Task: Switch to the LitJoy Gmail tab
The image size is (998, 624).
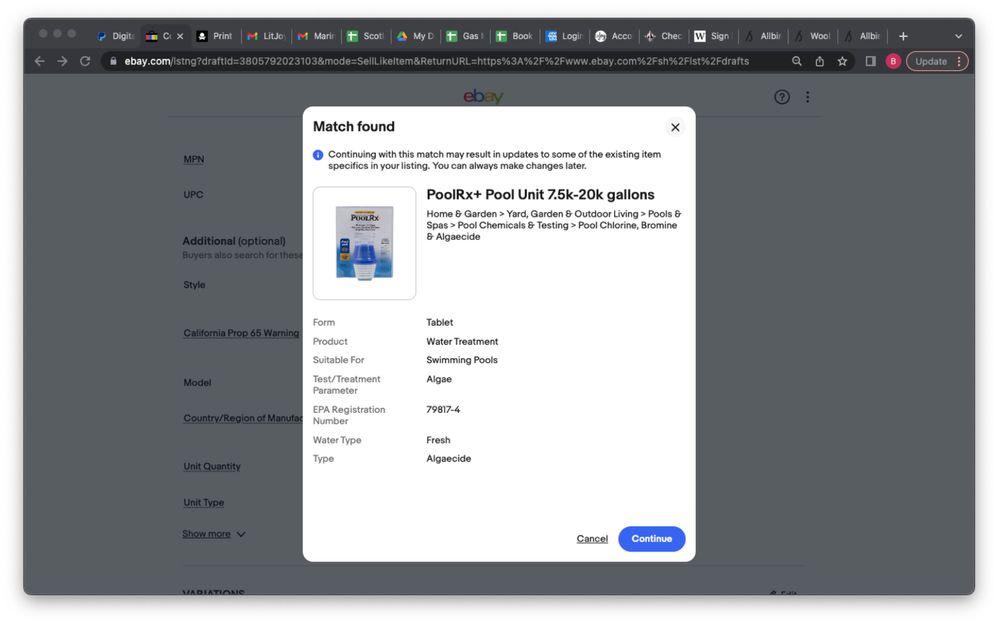Action: point(266,36)
